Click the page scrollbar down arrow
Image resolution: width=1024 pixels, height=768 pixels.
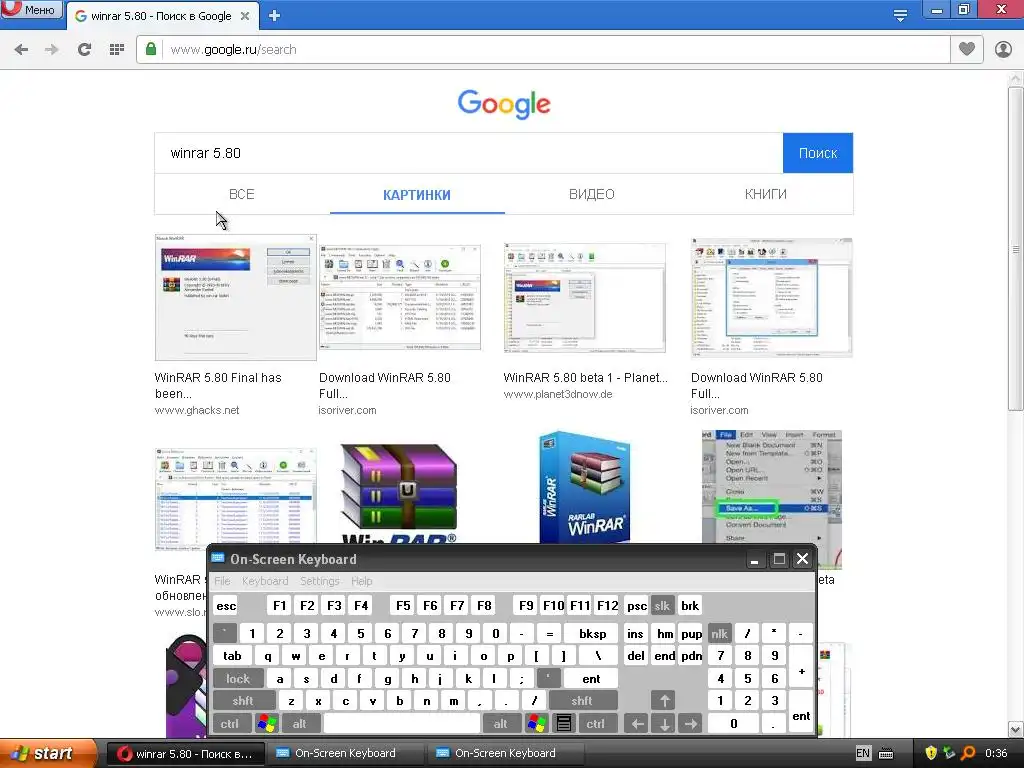[x=1015, y=729]
